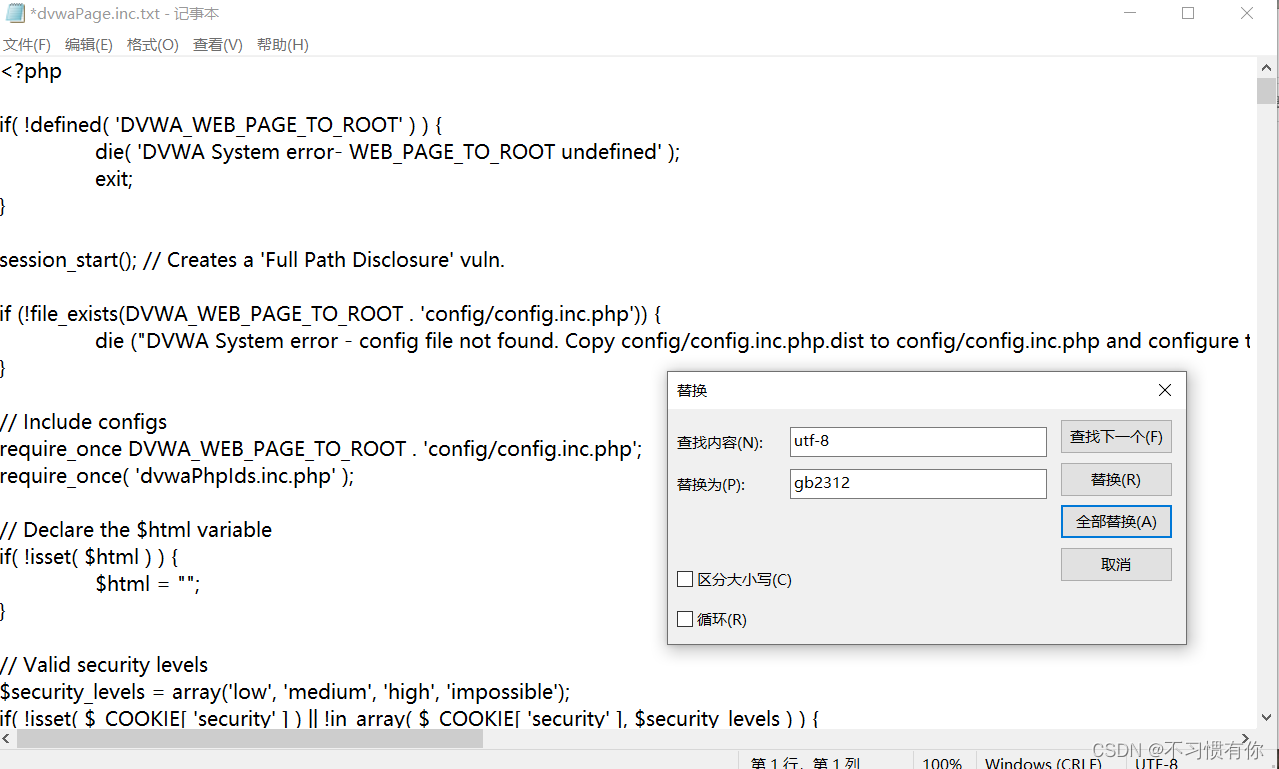Open the 帮助(H) menu
1279x769 pixels.
tap(283, 45)
